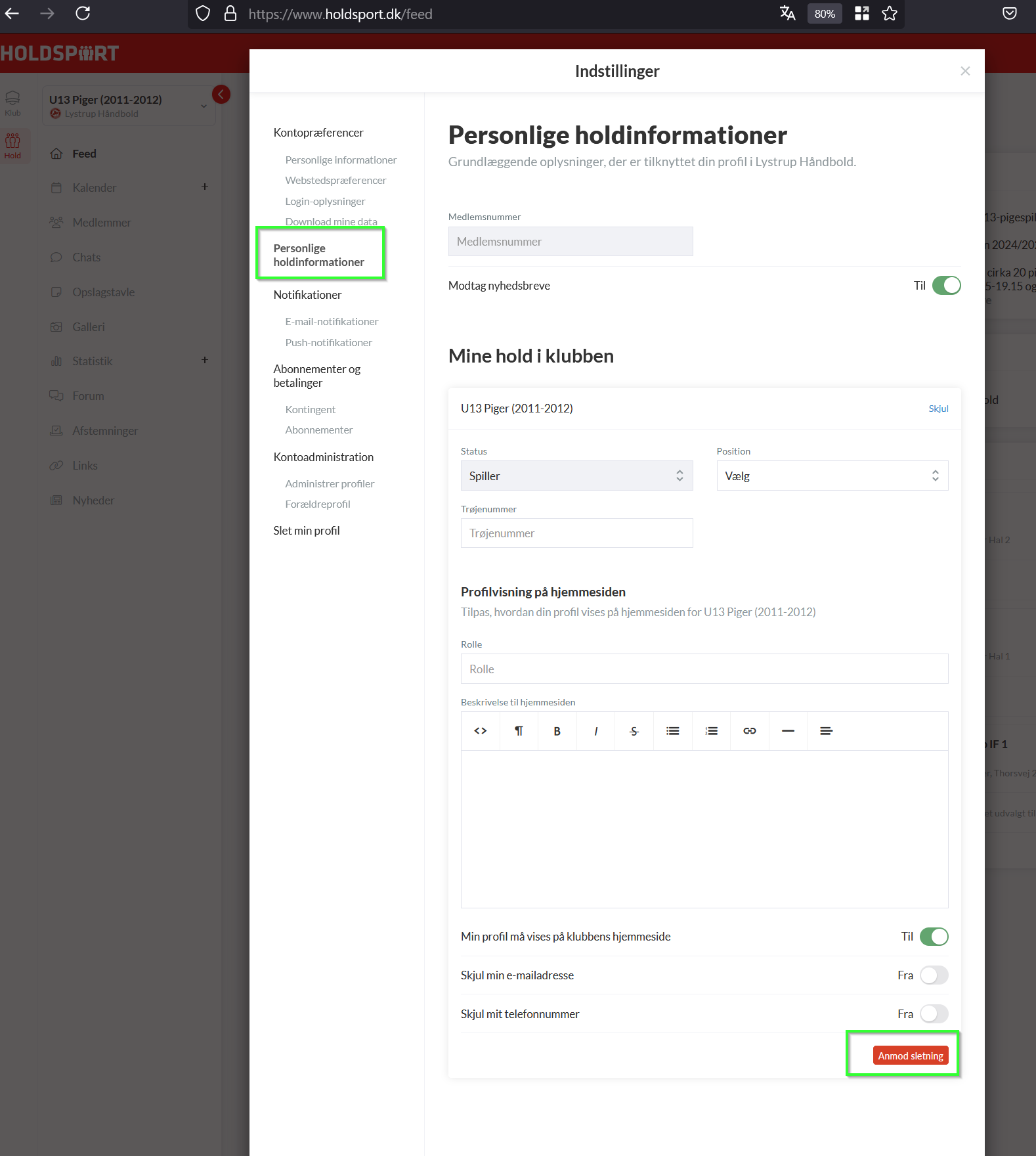Enable Skjul min e-mailadresse switch
The width and height of the screenshot is (1036, 1156).
pyautogui.click(x=934, y=975)
